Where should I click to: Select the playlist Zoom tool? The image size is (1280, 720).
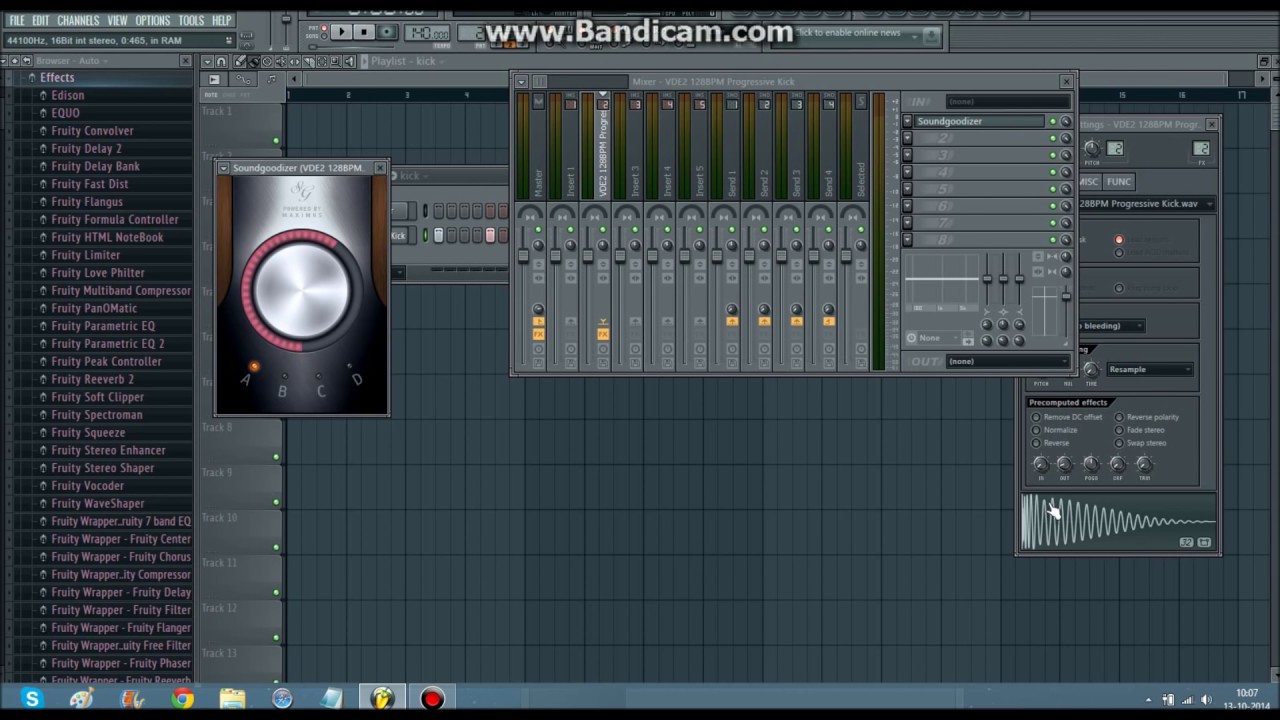[338, 62]
